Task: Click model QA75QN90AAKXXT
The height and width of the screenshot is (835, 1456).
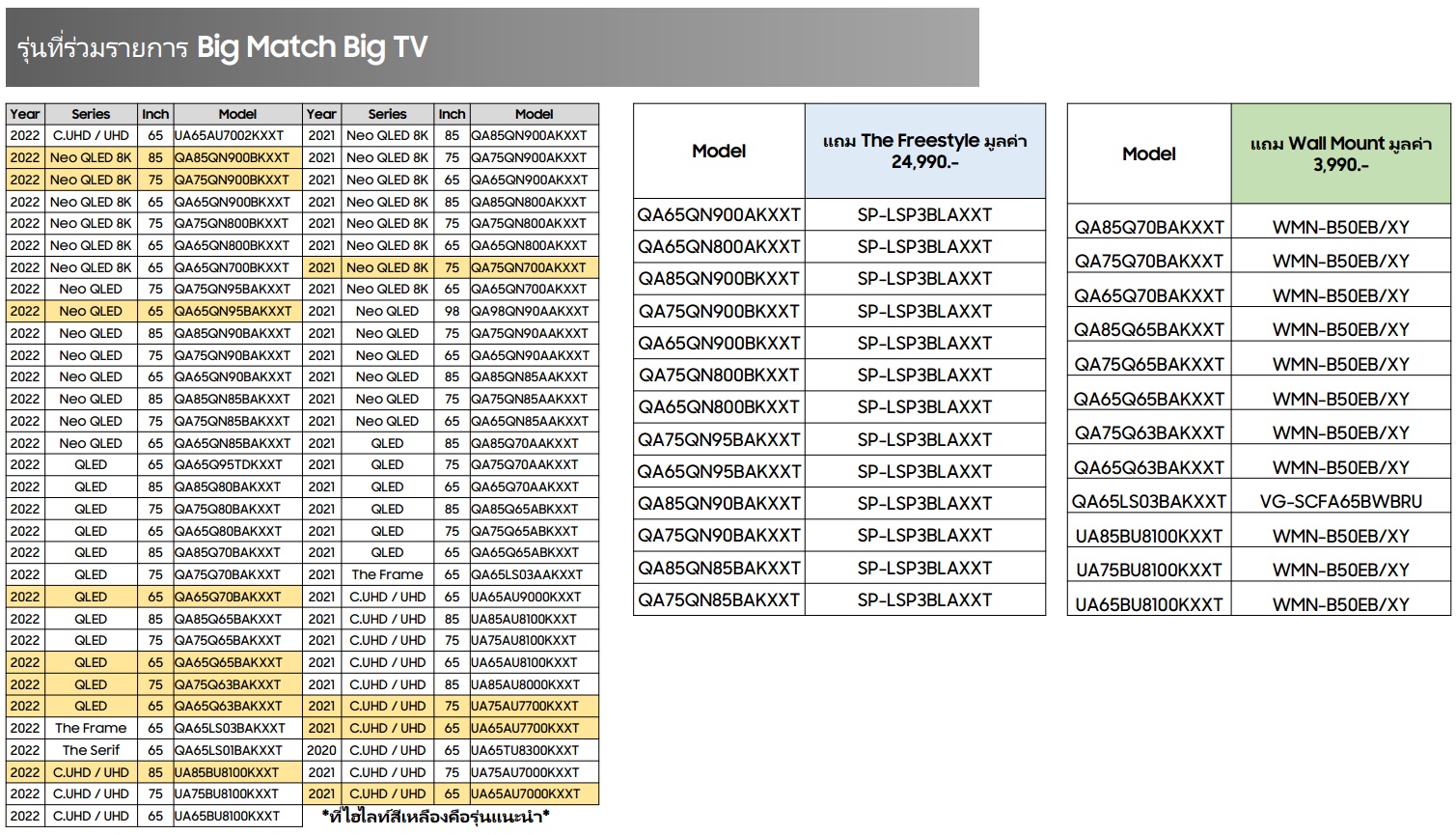Action: pyautogui.click(x=534, y=333)
